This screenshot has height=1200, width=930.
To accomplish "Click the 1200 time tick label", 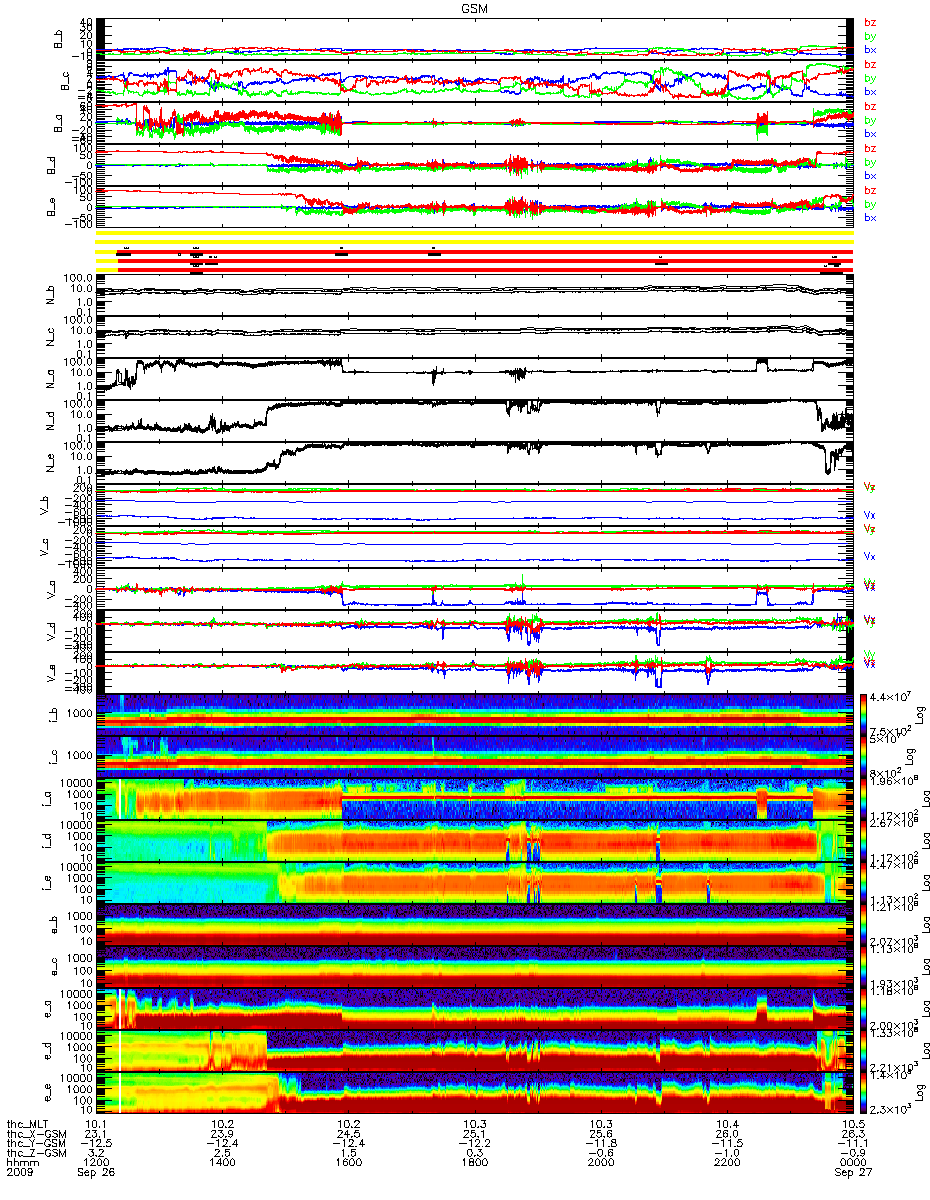I will 96,1164.
